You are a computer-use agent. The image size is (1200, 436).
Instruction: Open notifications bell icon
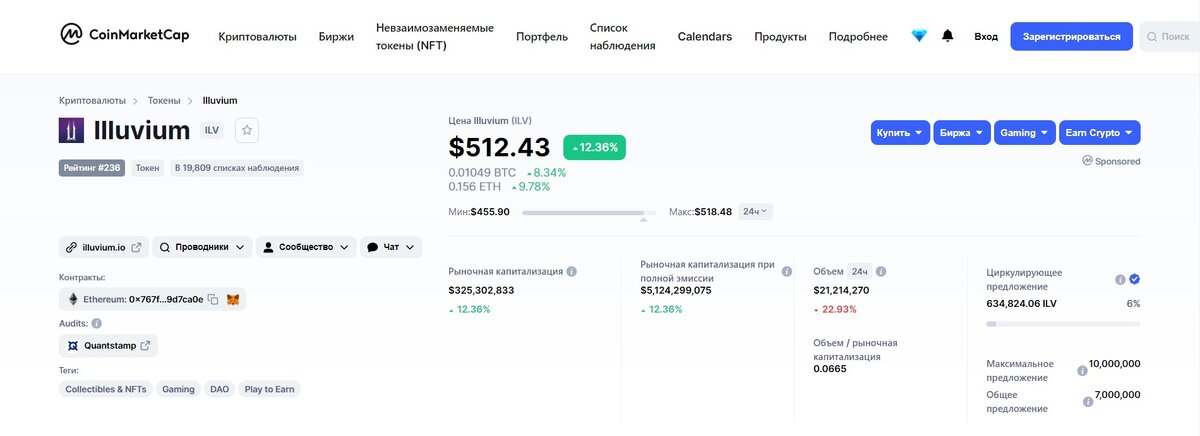948,36
